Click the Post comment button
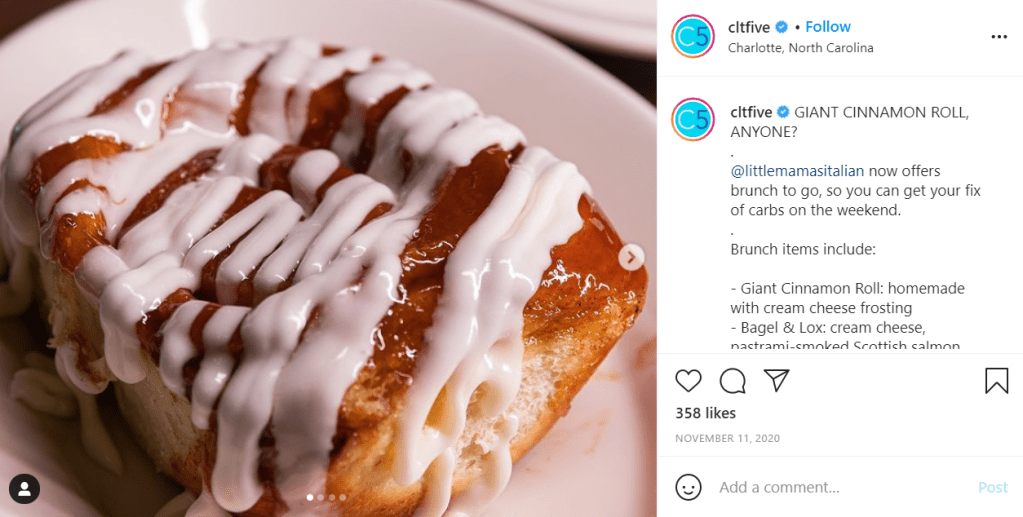 pyautogui.click(x=993, y=488)
